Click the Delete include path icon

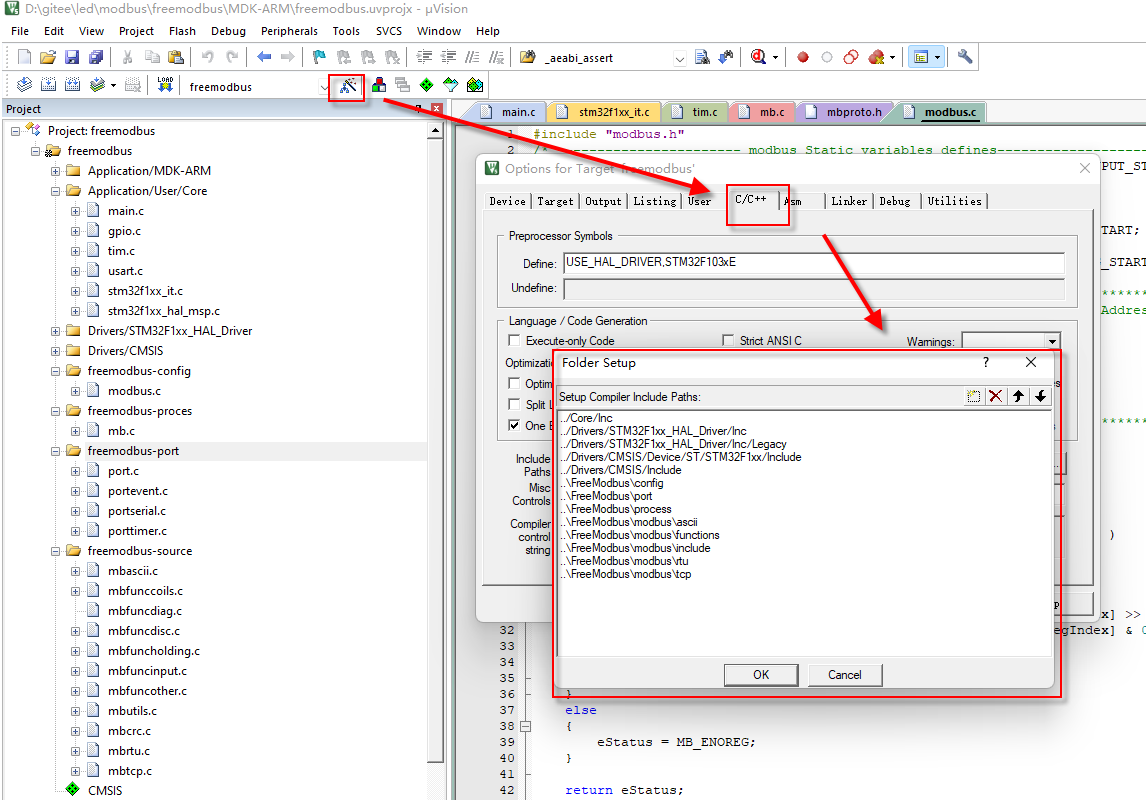coord(995,395)
